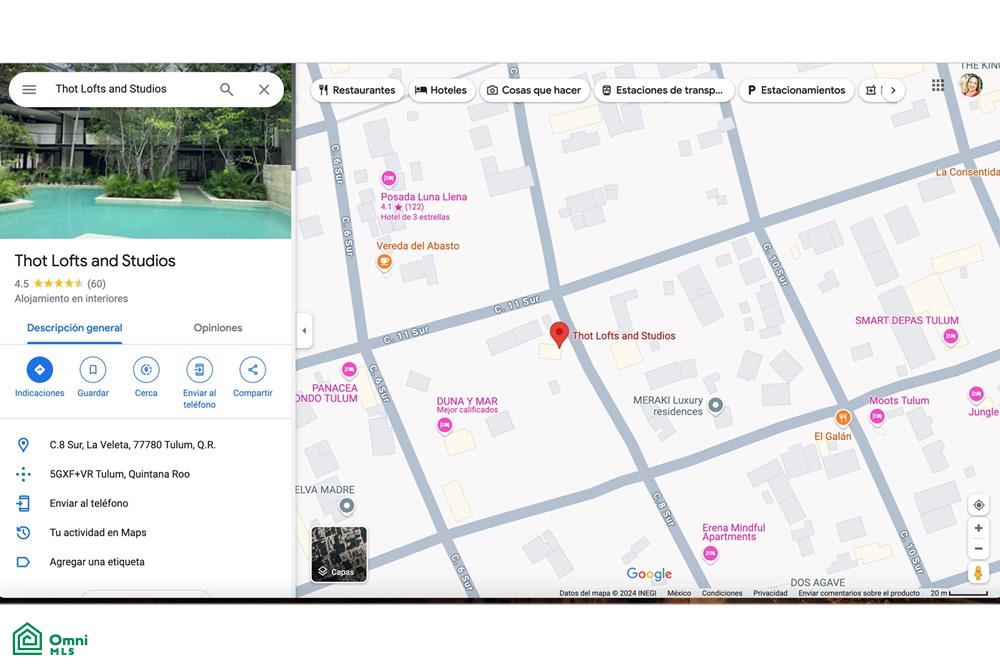The width and height of the screenshot is (1000, 667).
Task: Zoom in with plus button
Action: 978,528
